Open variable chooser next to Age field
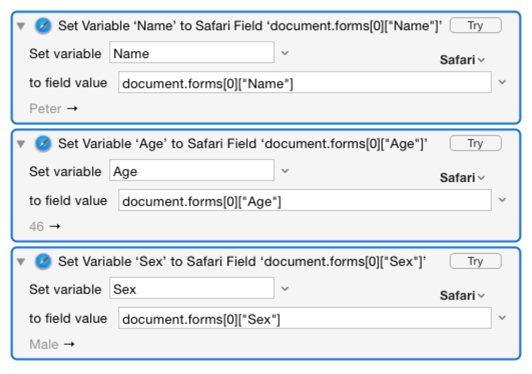Screen dimensions: 532x374 285,171
